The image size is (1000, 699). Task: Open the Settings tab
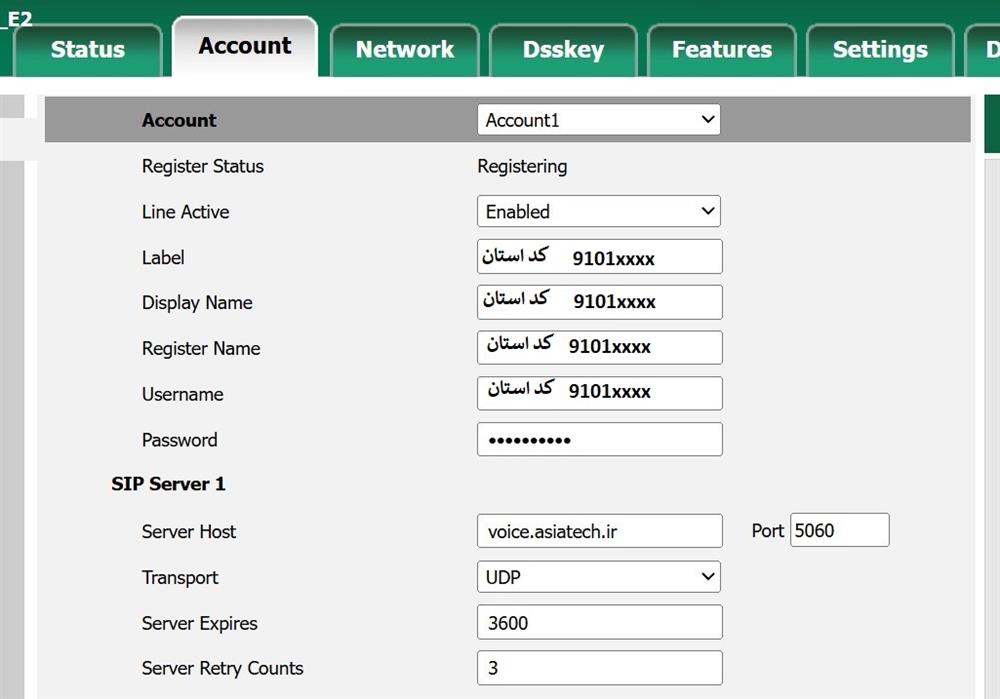click(880, 50)
